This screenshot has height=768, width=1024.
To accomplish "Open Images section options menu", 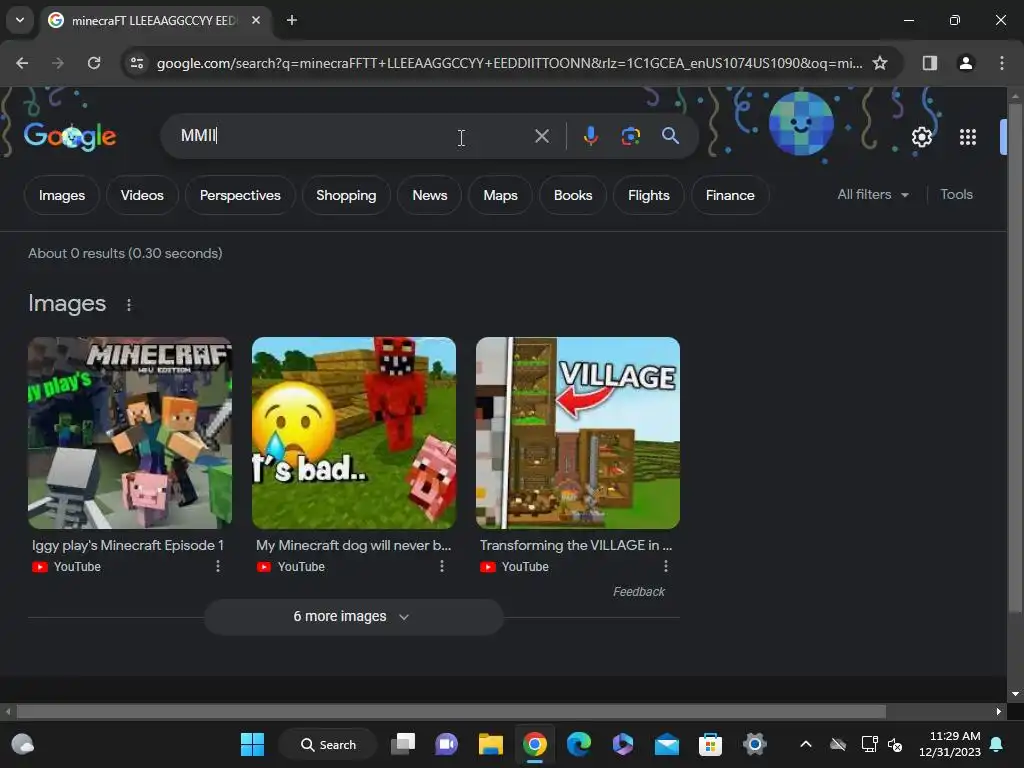I will [129, 305].
